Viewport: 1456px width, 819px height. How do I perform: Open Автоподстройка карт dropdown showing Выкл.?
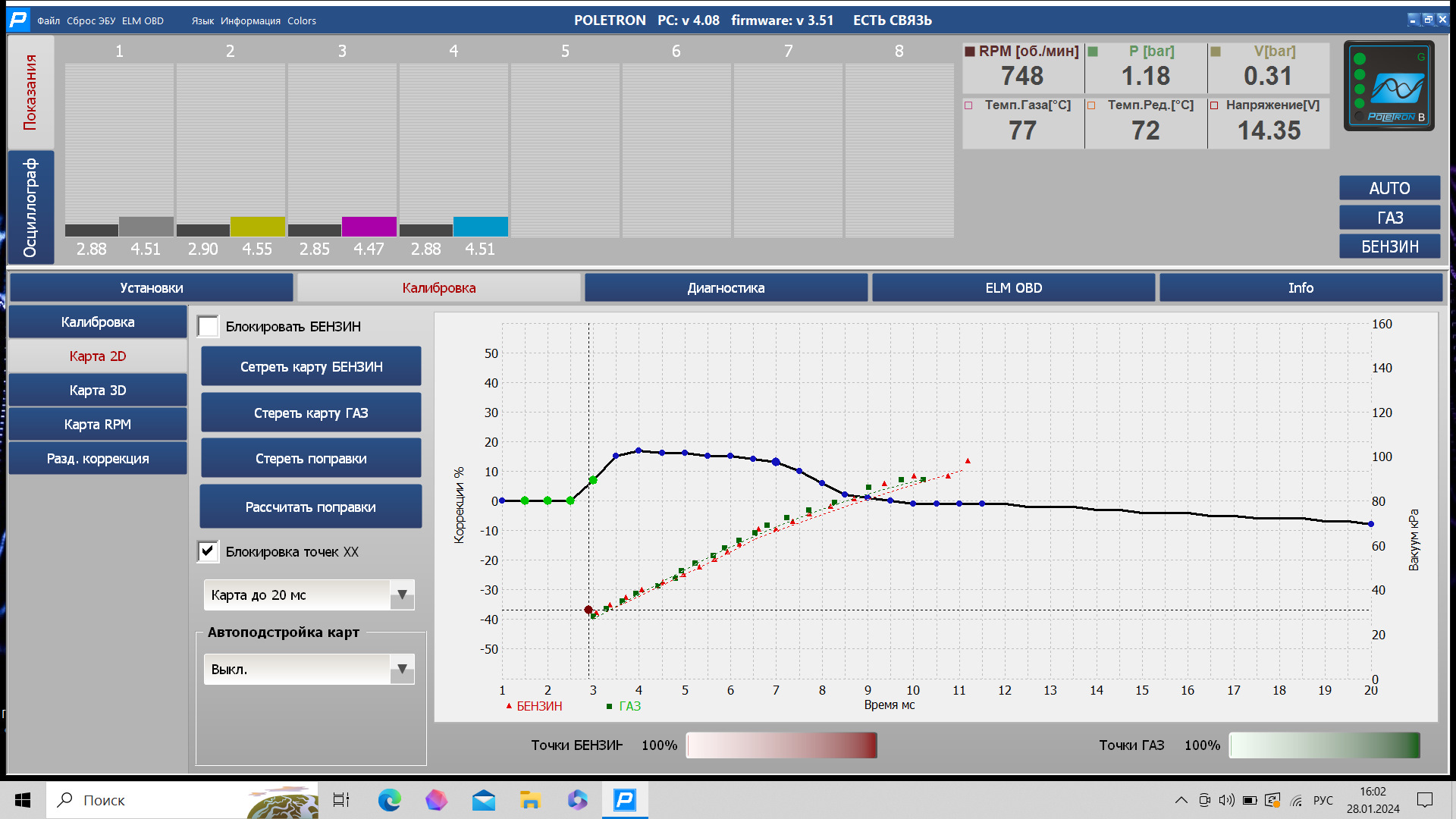click(402, 670)
